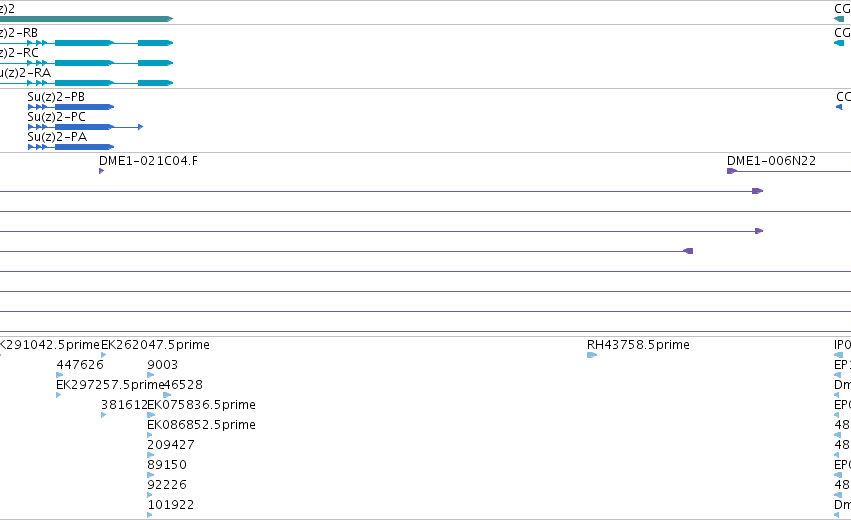Select the Su(z)2-RC transcript feature

click(86, 63)
